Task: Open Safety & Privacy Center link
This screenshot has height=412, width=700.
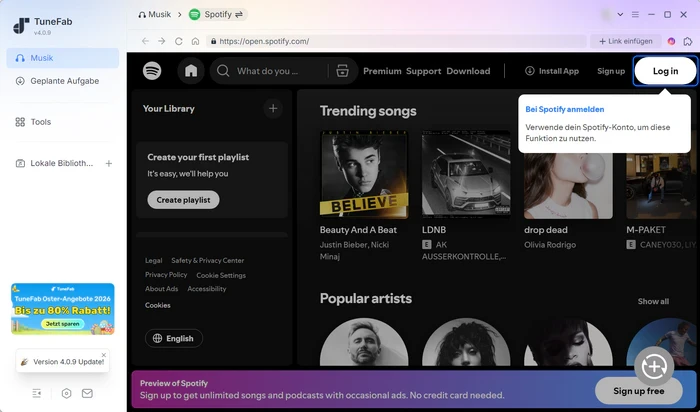Action: [208, 260]
